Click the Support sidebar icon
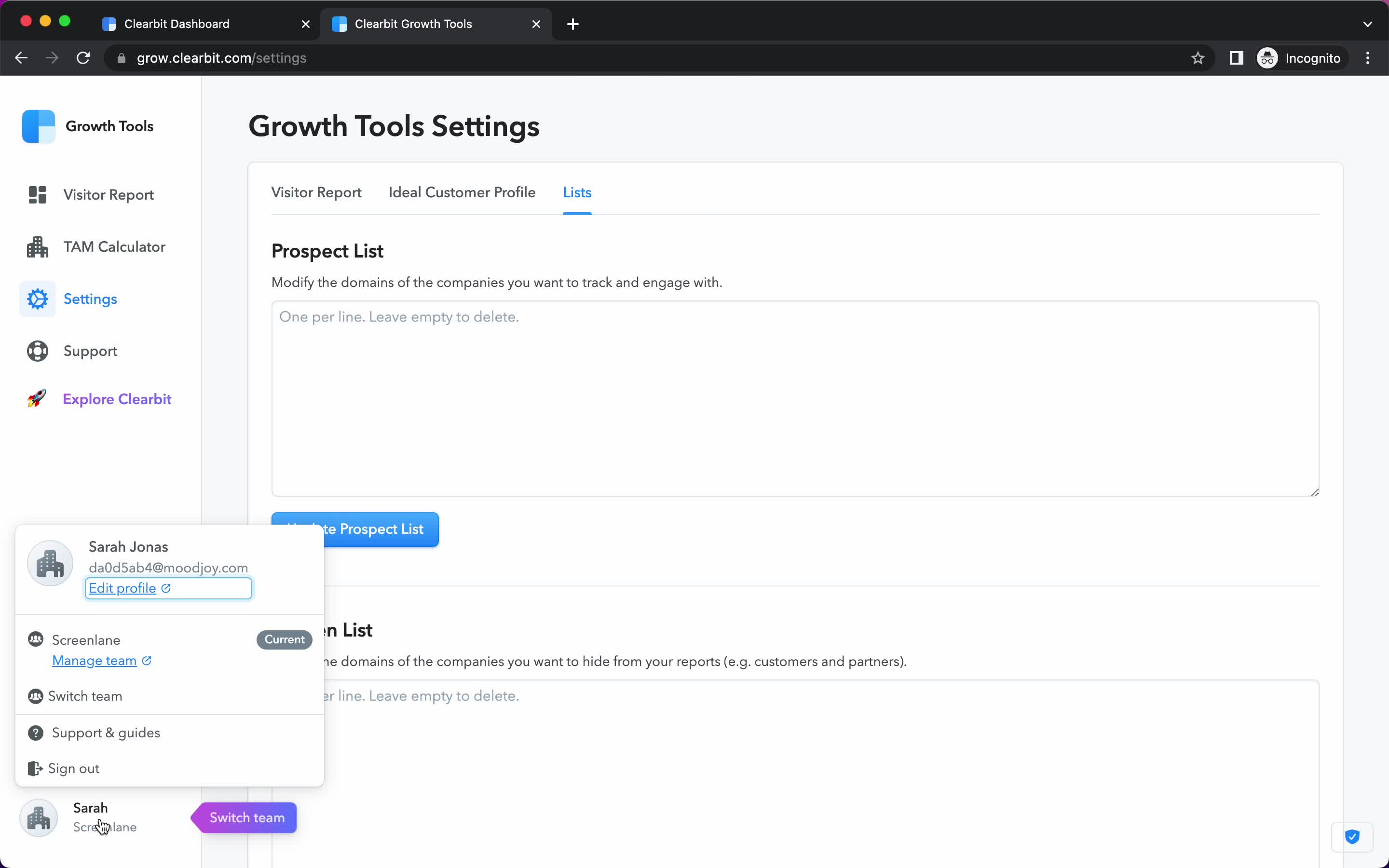 click(x=37, y=351)
